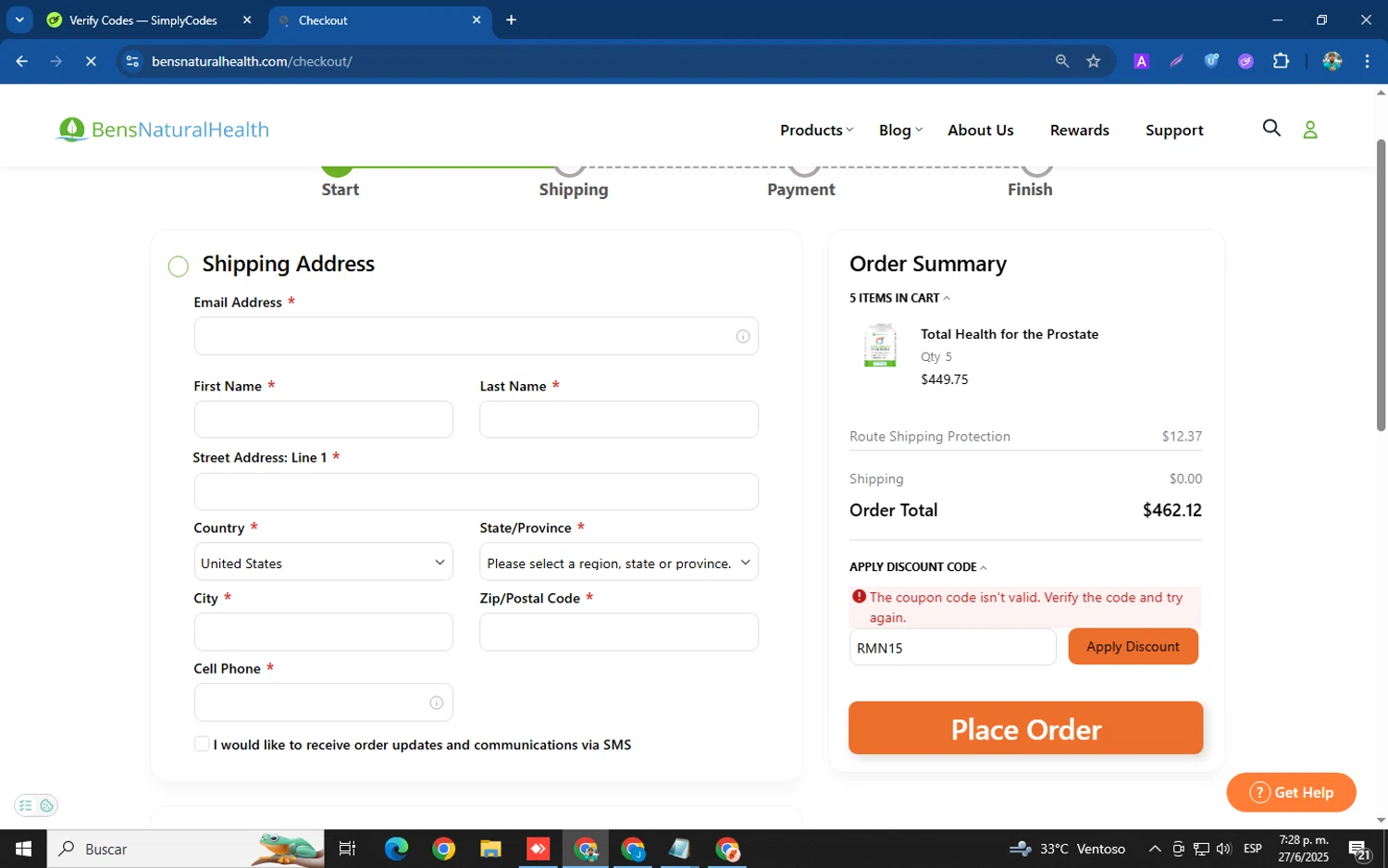Image resolution: width=1388 pixels, height=868 pixels.
Task: Go back to previous page
Action: click(22, 61)
